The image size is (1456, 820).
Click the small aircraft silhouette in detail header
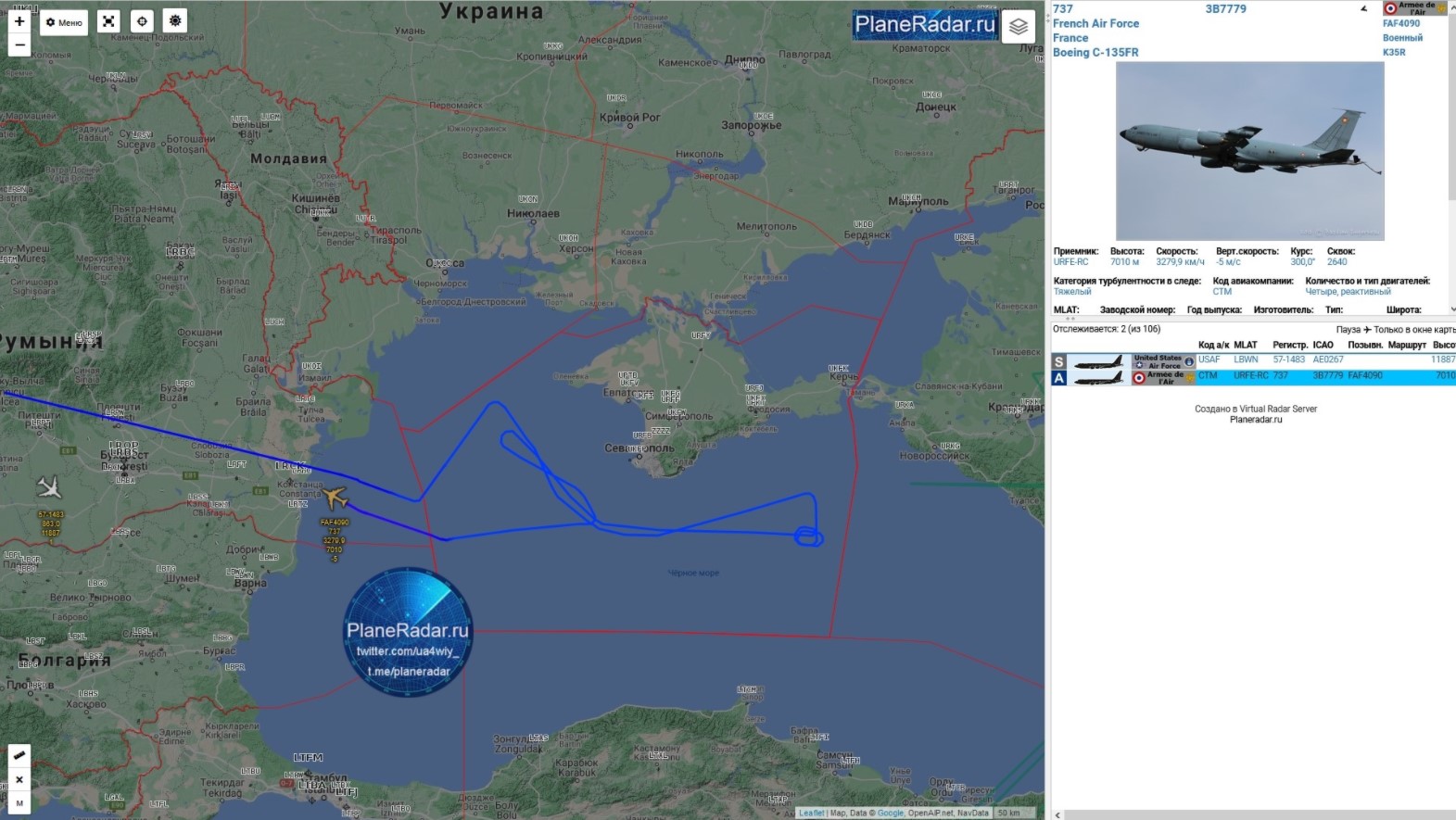pos(1363,9)
